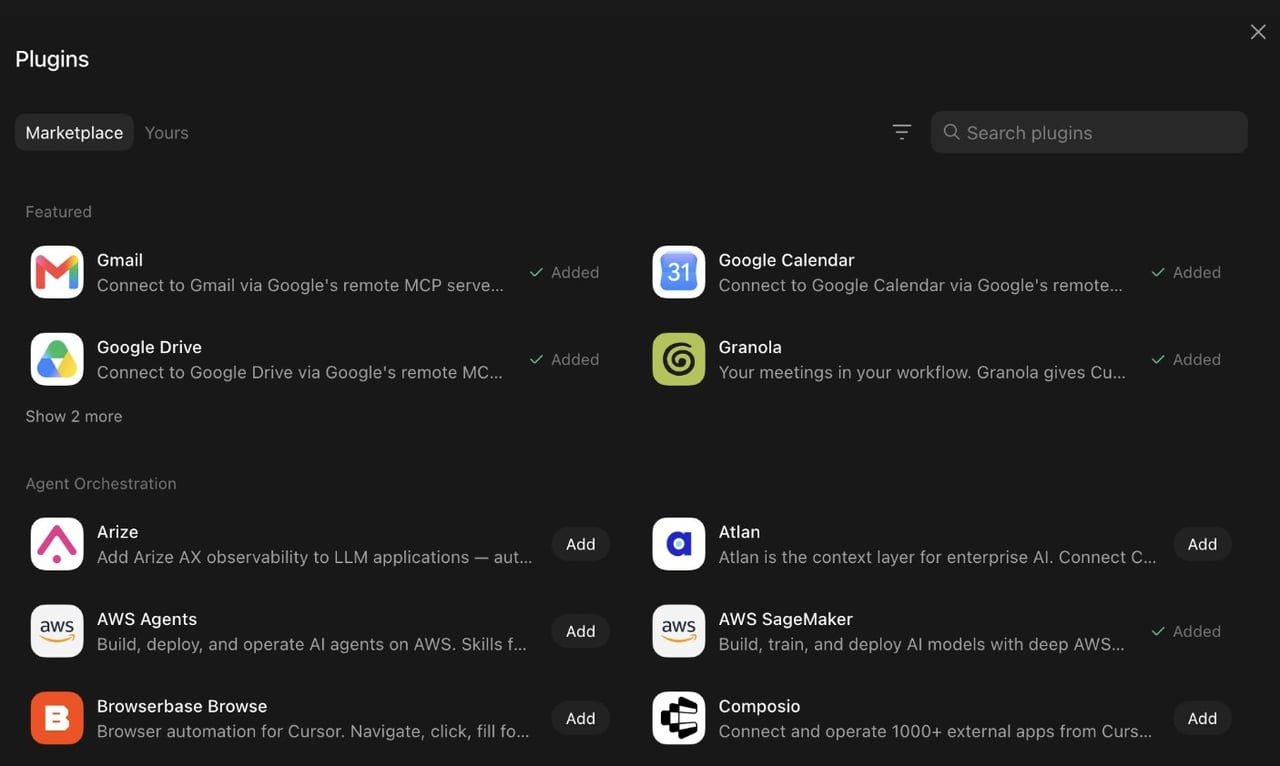The width and height of the screenshot is (1280, 766).
Task: Click the Added status for Google Calendar
Action: click(x=1186, y=272)
